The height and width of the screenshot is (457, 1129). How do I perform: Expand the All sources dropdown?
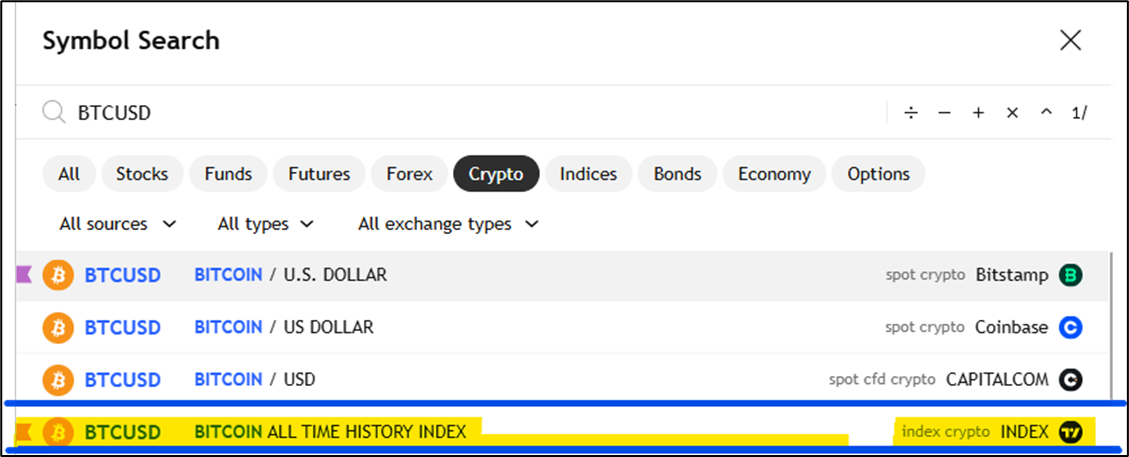118,224
